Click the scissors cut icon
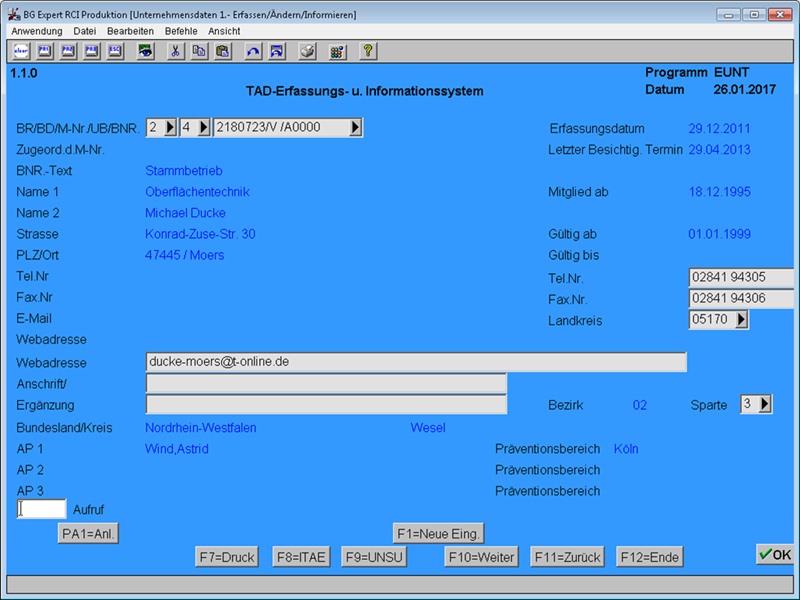Image resolution: width=800 pixels, height=600 pixels. [175, 51]
